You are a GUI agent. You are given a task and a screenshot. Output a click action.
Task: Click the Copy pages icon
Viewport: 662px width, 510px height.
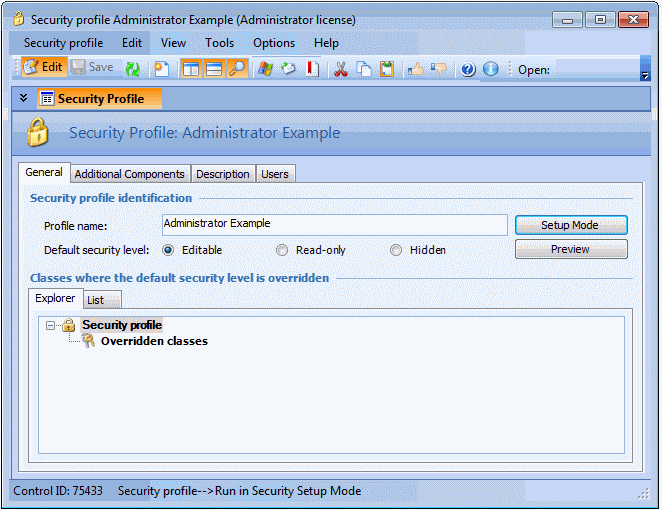[x=364, y=69]
